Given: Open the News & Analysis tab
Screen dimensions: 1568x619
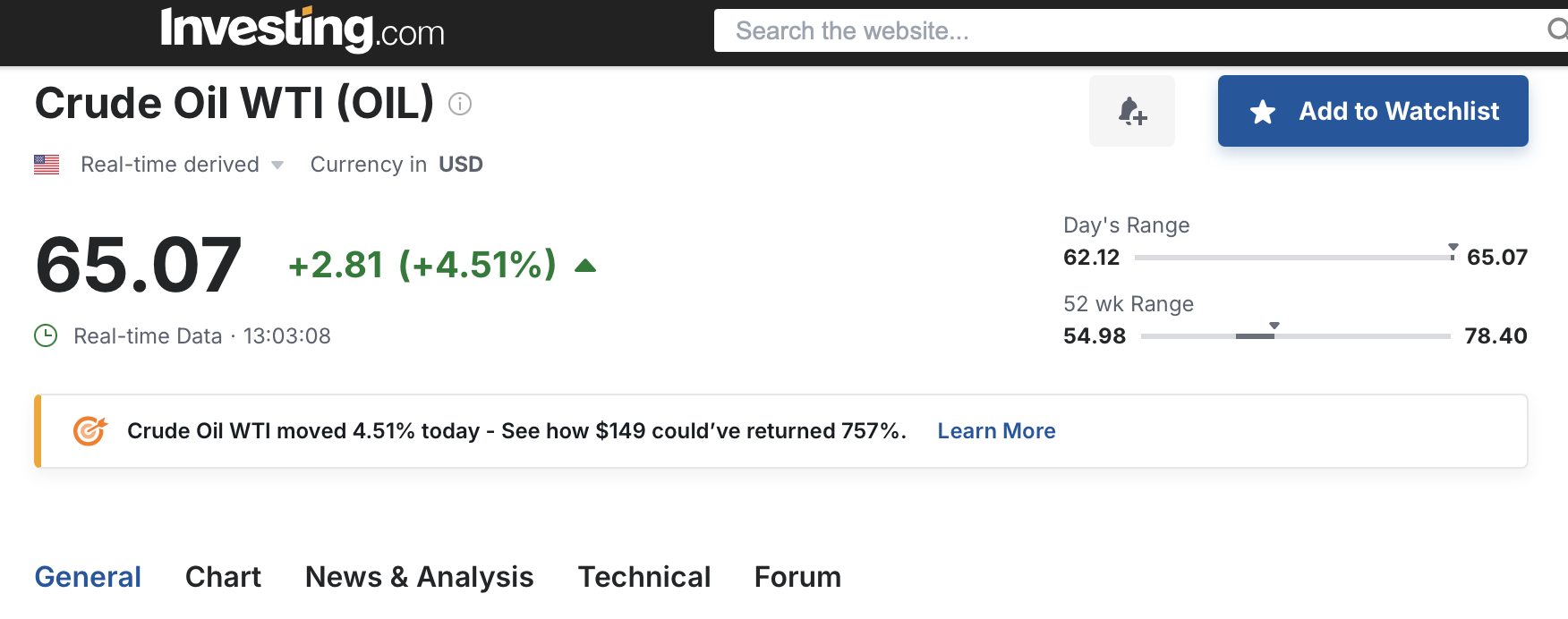Looking at the screenshot, I should tap(419, 577).
